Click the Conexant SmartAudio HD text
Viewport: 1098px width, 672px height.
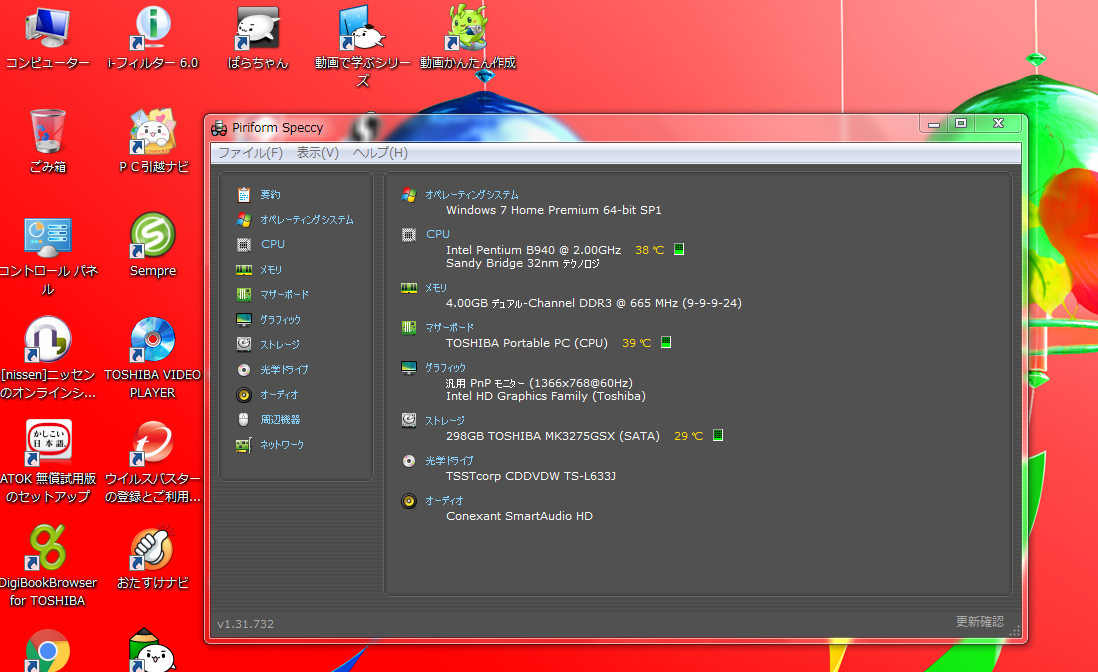(x=520, y=516)
